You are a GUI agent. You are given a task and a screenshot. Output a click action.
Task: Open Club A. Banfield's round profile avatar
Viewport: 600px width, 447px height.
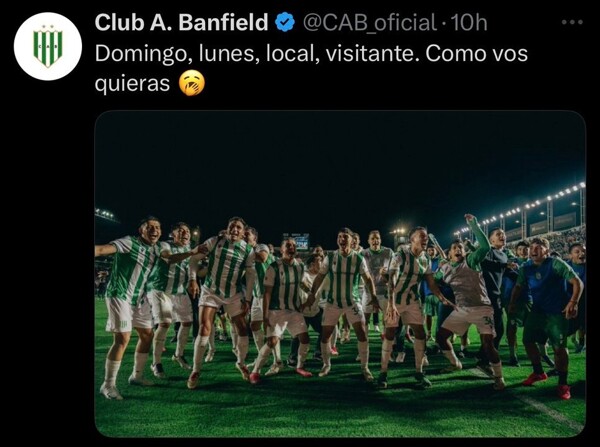tap(48, 46)
